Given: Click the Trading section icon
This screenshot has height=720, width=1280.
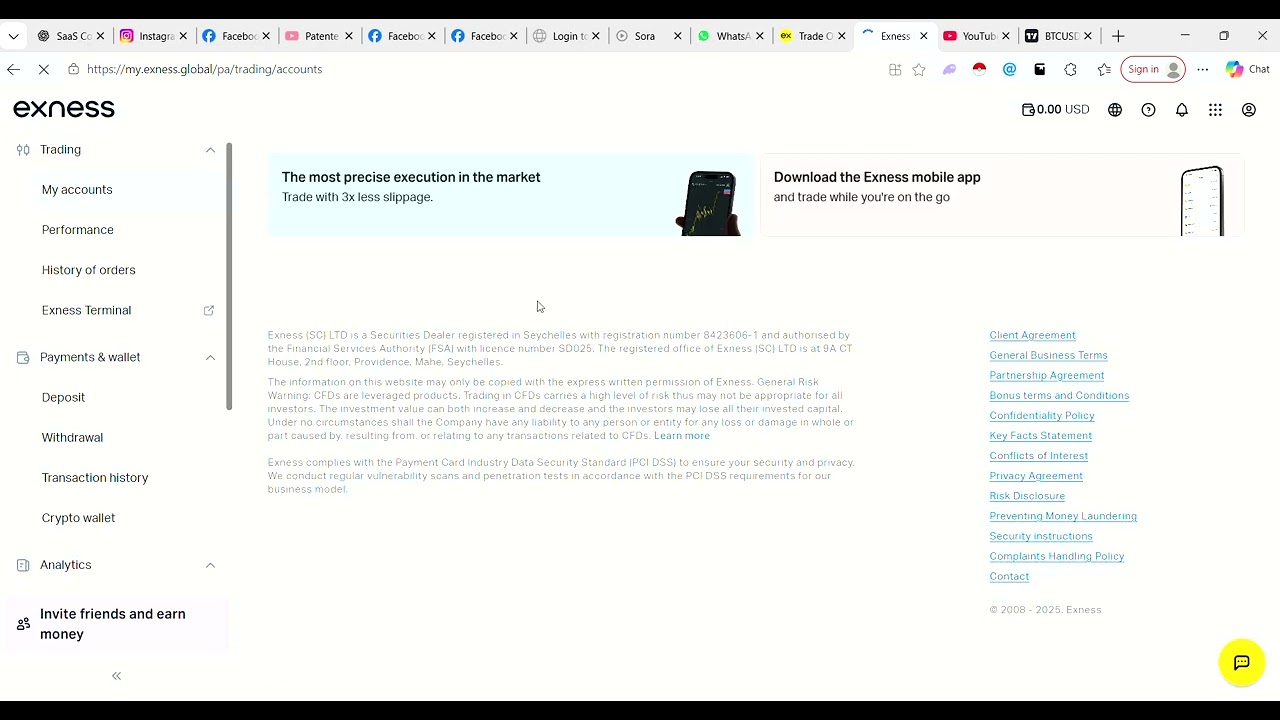Looking at the screenshot, I should (23, 150).
